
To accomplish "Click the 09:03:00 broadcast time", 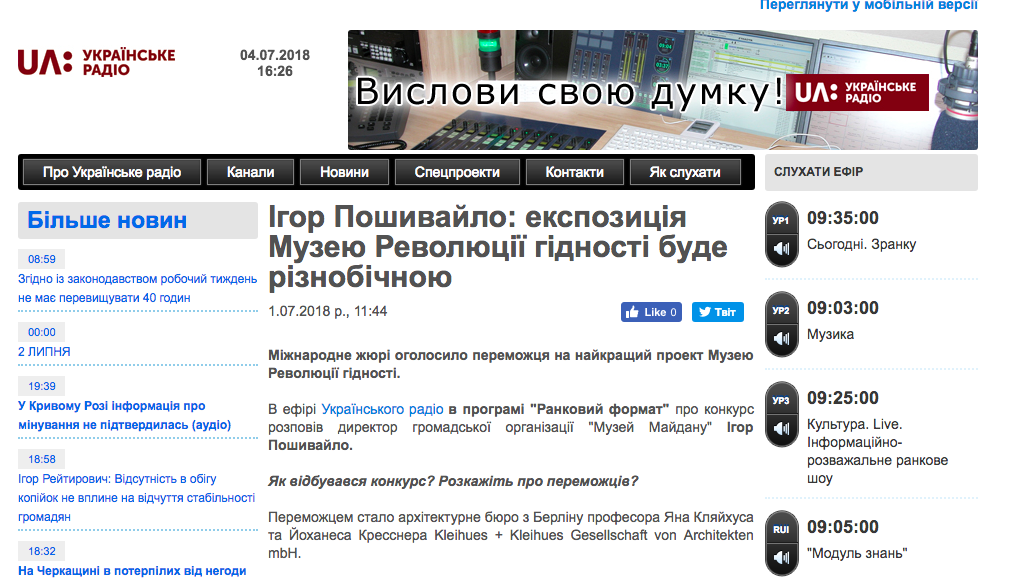I will click(843, 308).
